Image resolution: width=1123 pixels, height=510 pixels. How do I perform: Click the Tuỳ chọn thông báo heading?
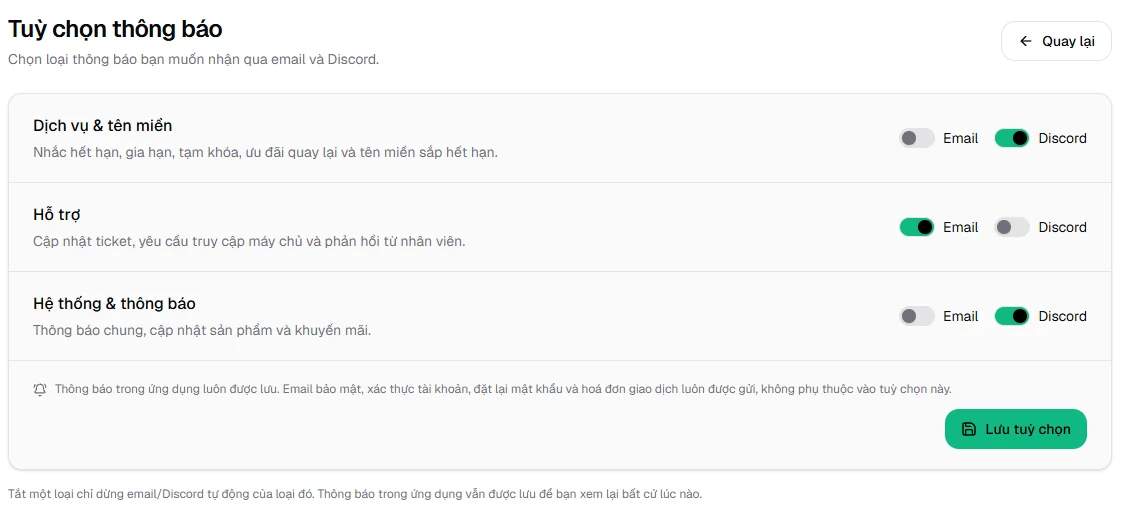click(115, 29)
